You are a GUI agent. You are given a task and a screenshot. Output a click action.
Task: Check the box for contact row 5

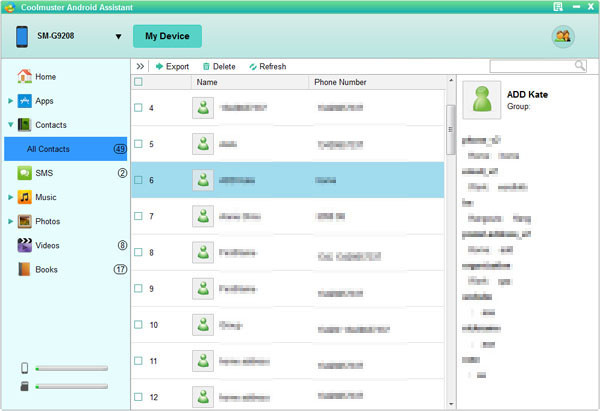(x=138, y=144)
